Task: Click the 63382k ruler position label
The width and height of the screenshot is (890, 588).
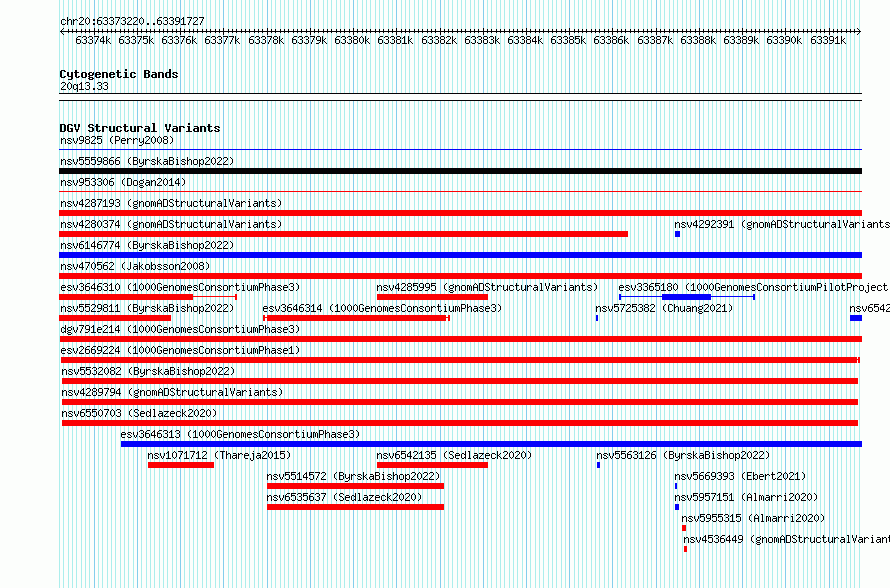Action: point(439,40)
